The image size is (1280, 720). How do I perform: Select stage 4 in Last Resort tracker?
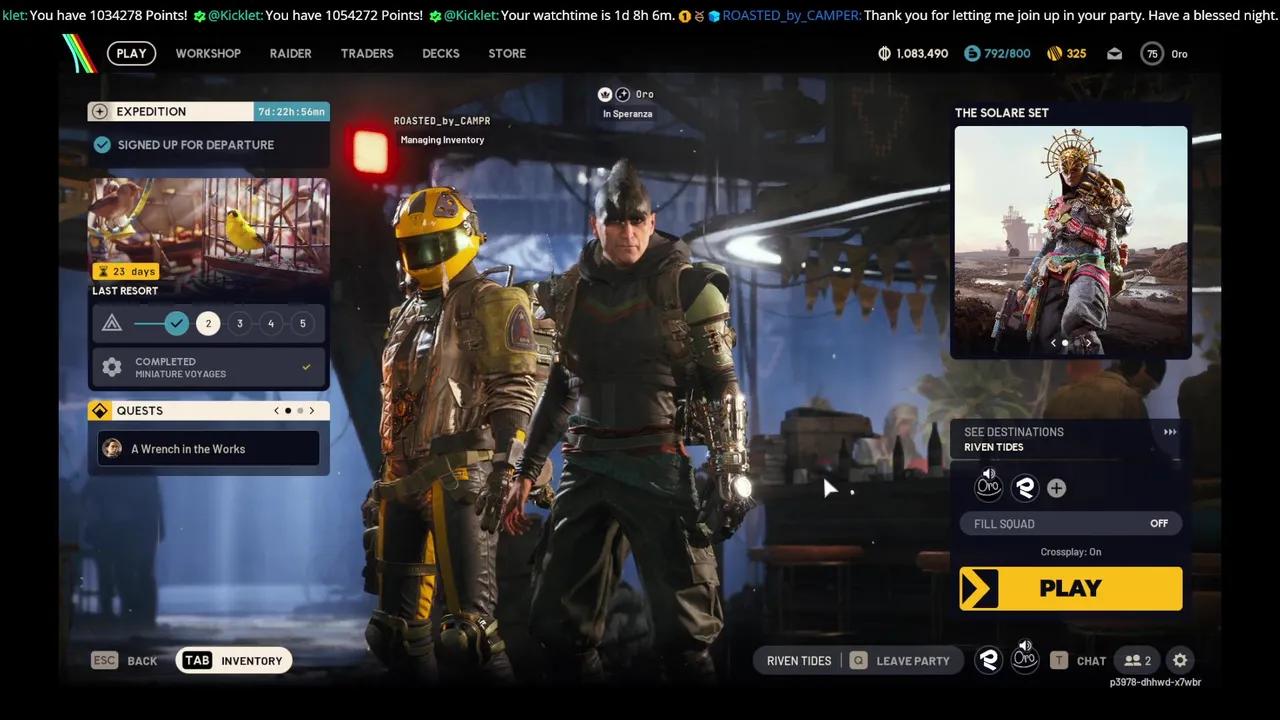point(271,323)
